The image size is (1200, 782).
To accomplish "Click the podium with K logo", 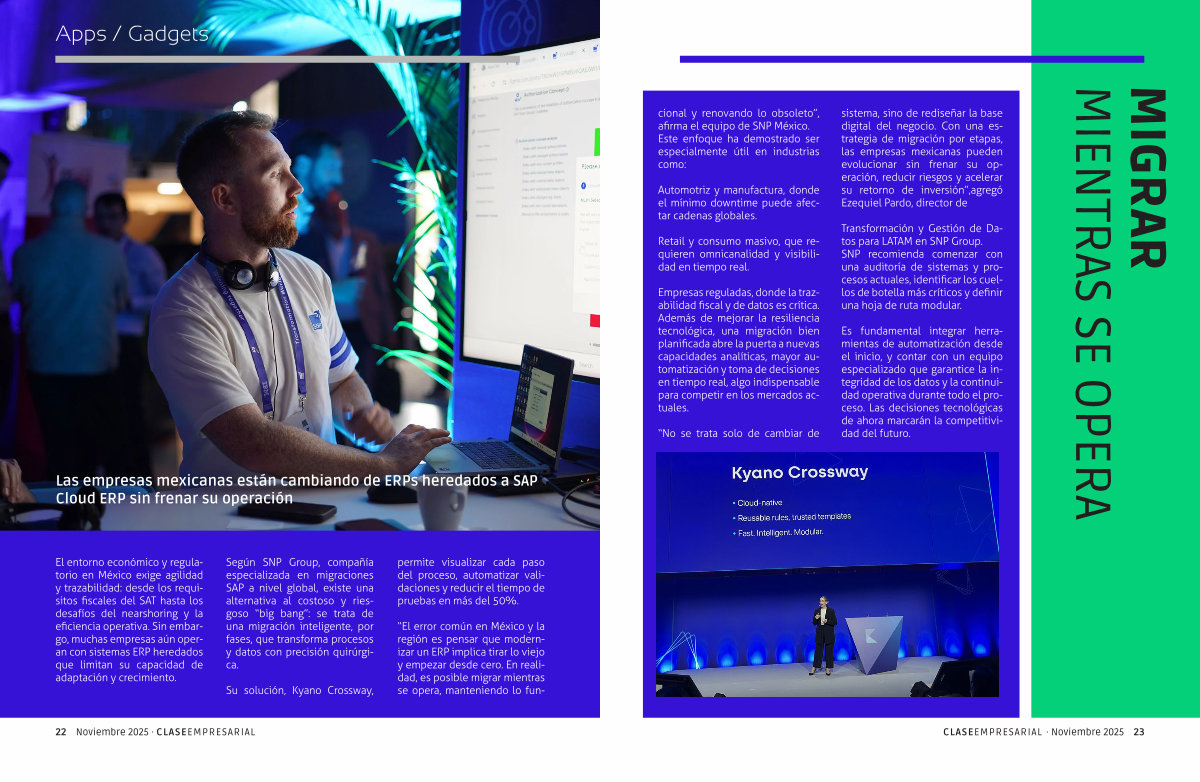I will (874, 641).
